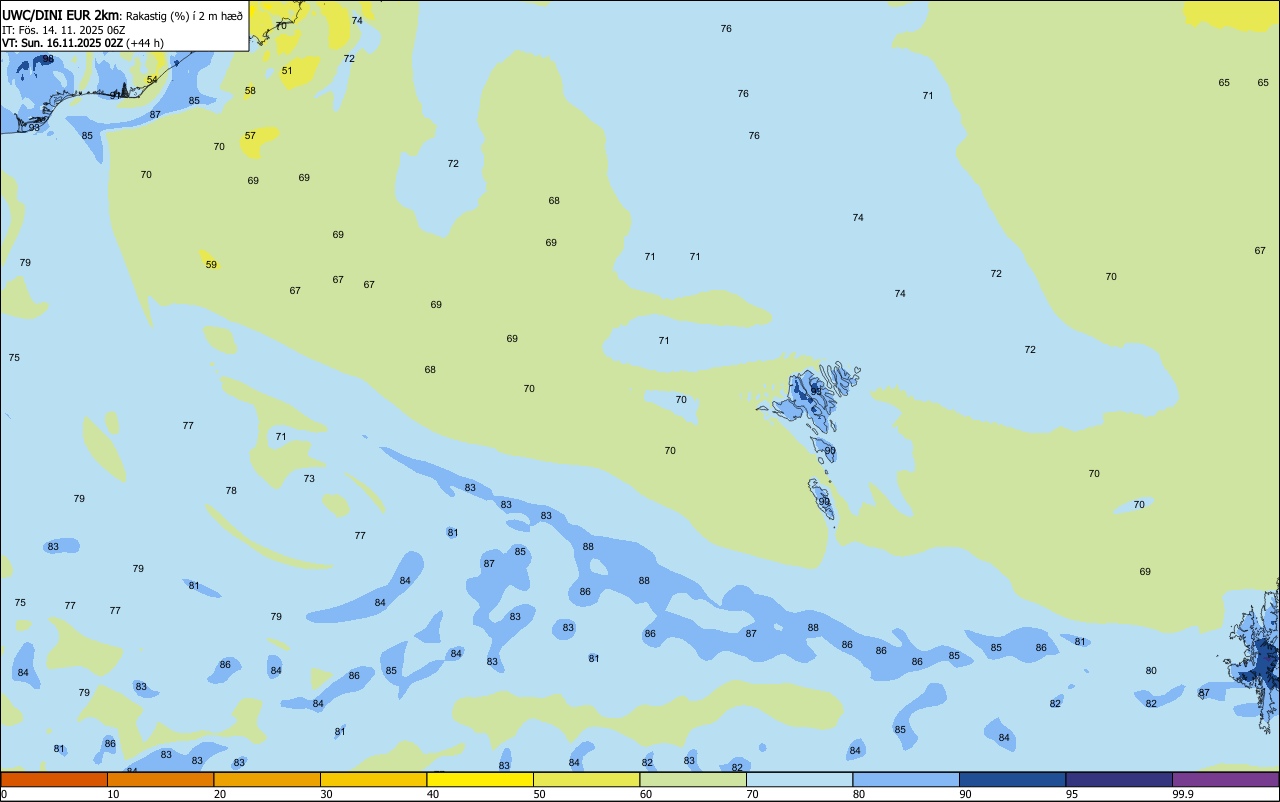This screenshot has height=802, width=1280.
Task: Click the legend tick label 99.9
Action: (x=1183, y=794)
